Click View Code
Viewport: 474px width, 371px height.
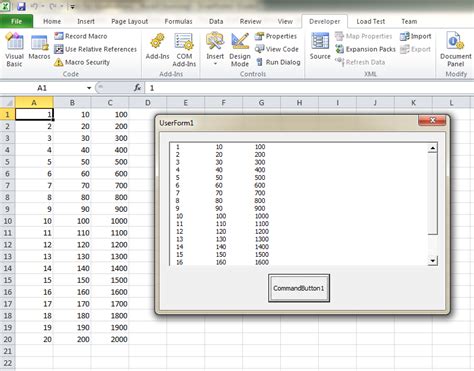(277, 49)
